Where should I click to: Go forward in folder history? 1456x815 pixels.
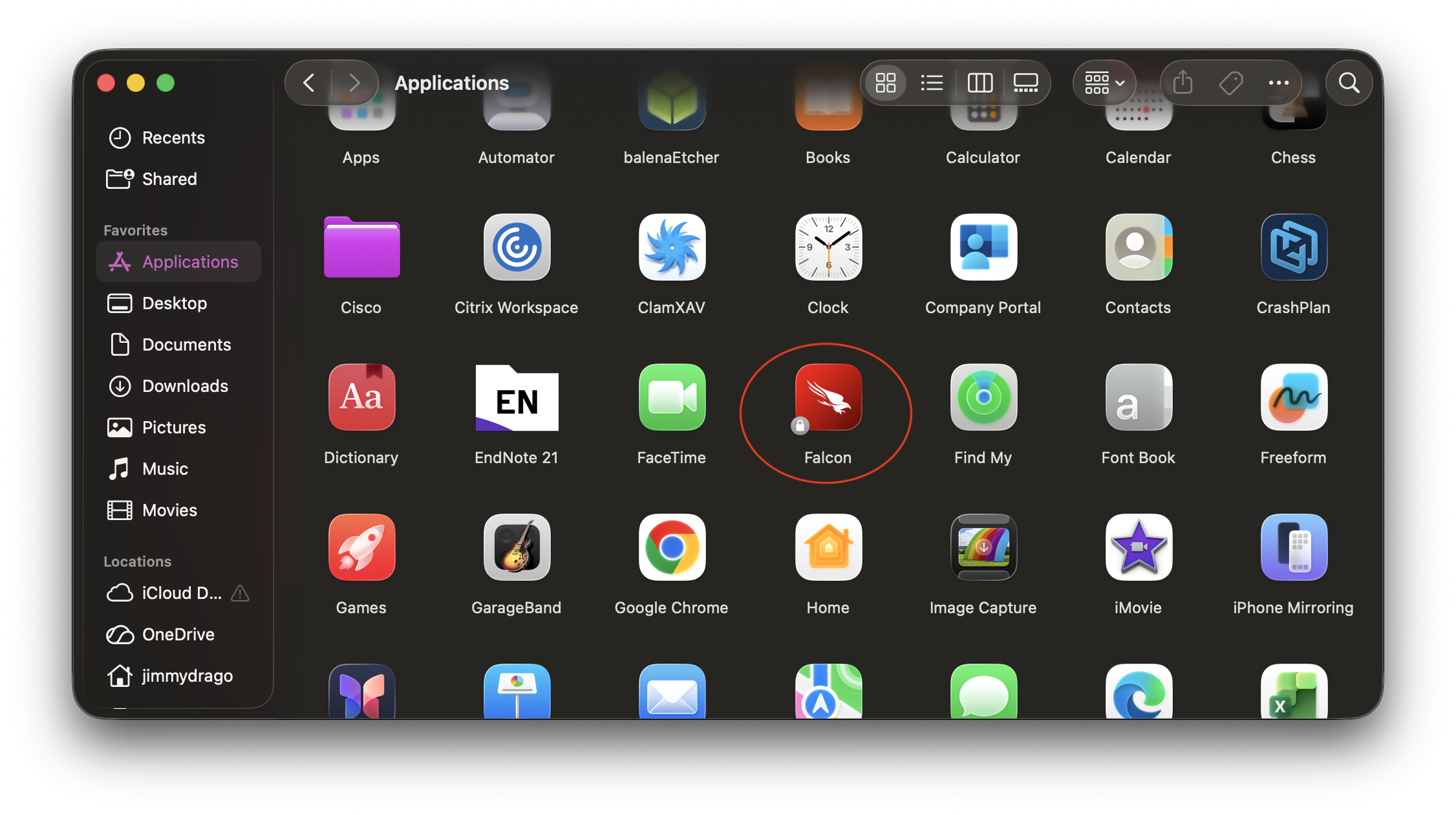pyautogui.click(x=354, y=83)
